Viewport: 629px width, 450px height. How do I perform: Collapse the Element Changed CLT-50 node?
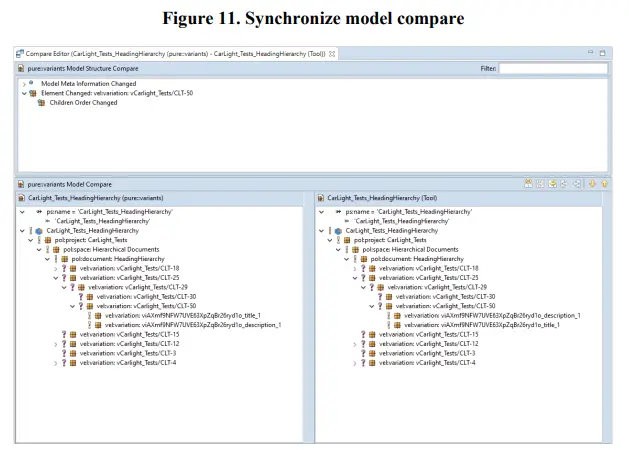tap(24, 93)
